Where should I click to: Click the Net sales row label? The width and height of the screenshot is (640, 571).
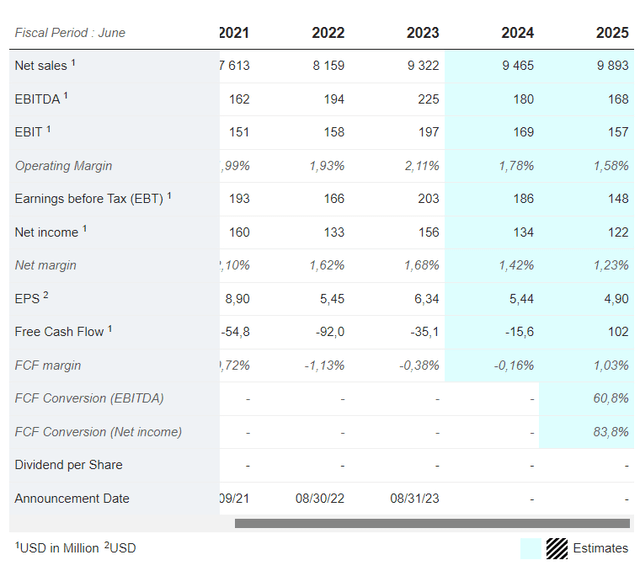point(41,66)
